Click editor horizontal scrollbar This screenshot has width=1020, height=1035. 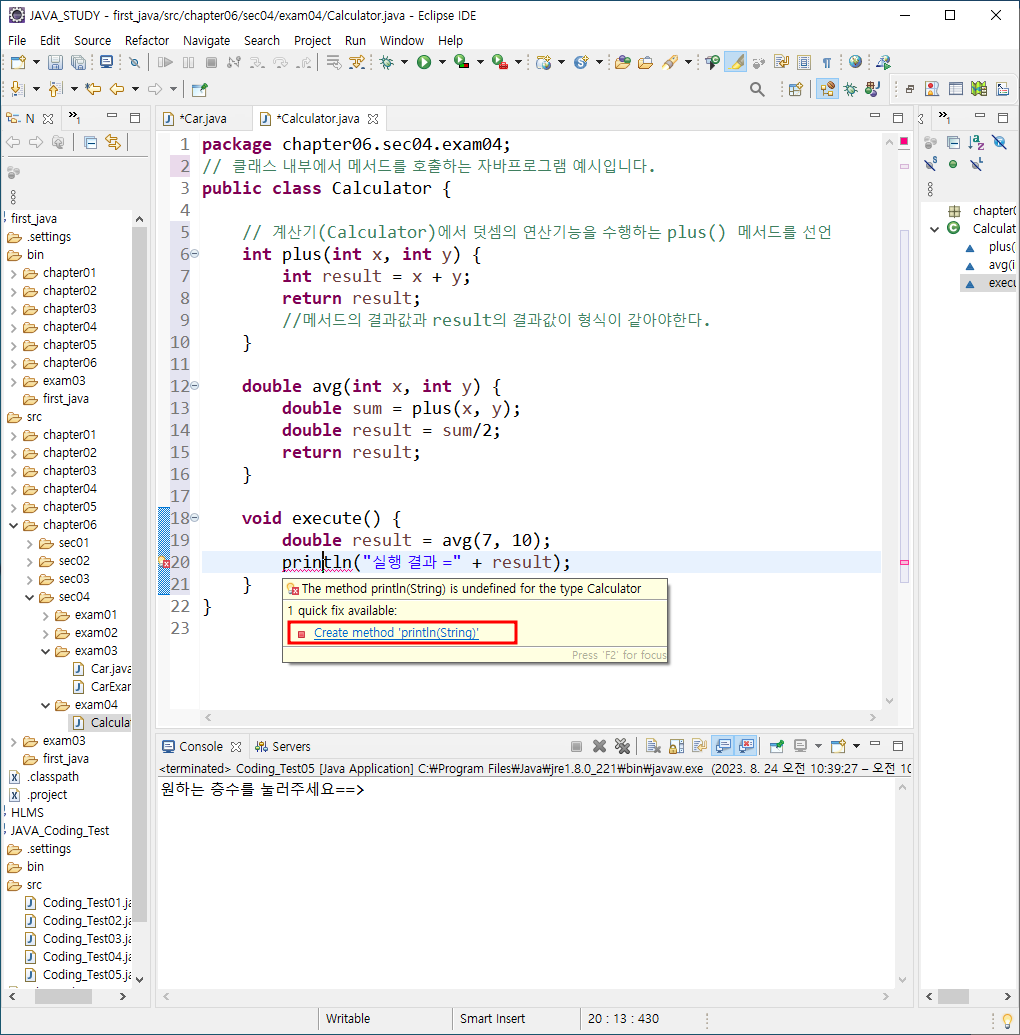541,718
